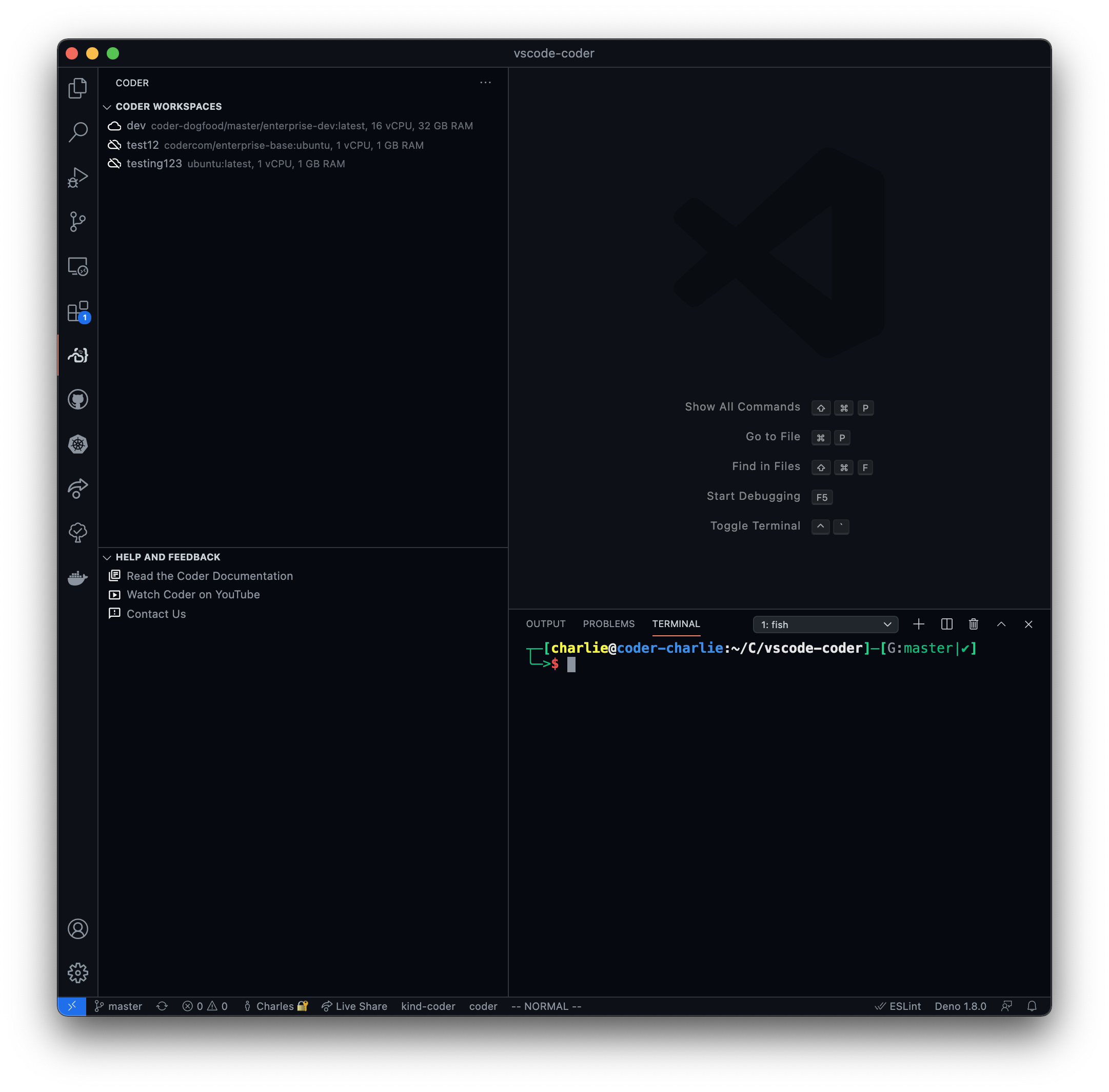
Task: Open Read the Coder Documentation
Action: (x=303, y=576)
